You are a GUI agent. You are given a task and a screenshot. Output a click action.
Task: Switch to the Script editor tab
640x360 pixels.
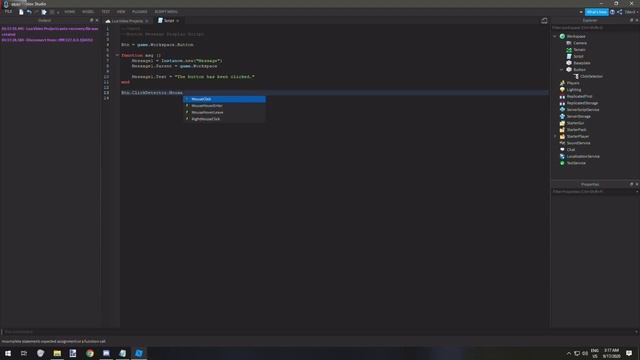tap(169, 20)
